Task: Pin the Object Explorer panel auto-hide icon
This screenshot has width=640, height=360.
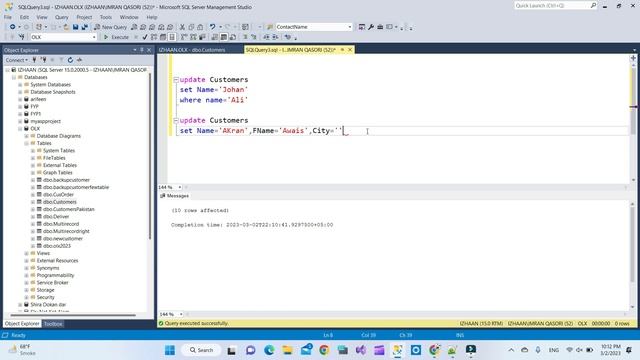Action: pos(142,50)
